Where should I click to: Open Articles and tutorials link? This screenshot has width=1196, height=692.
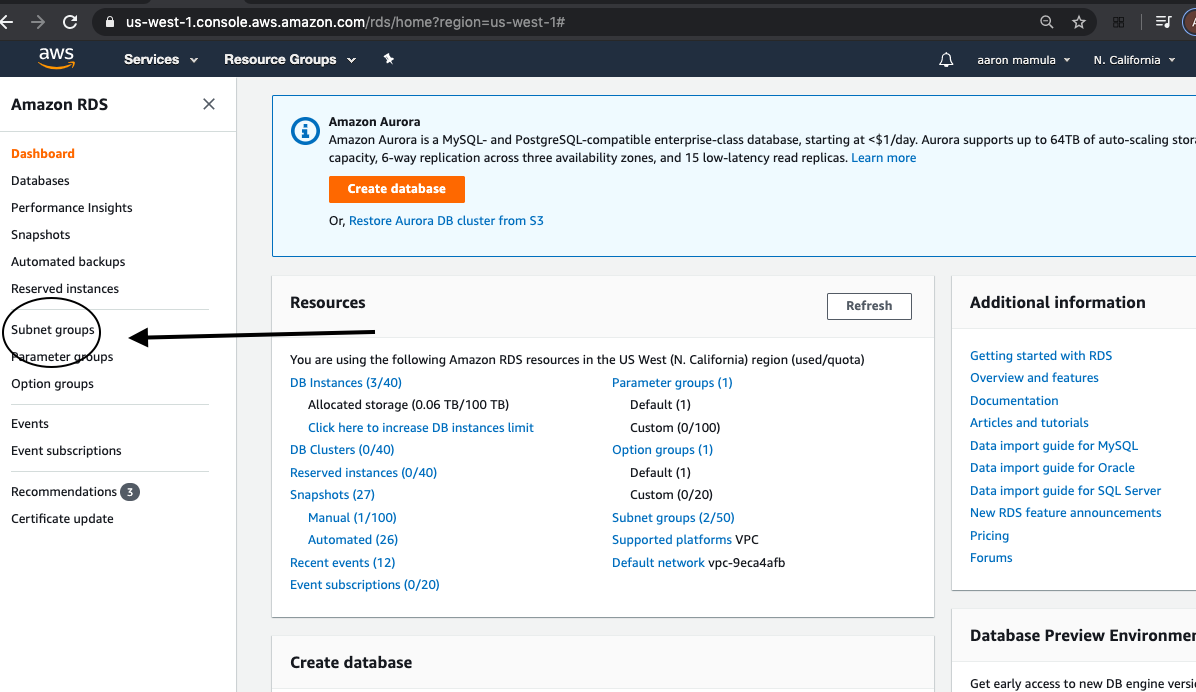[1029, 423]
